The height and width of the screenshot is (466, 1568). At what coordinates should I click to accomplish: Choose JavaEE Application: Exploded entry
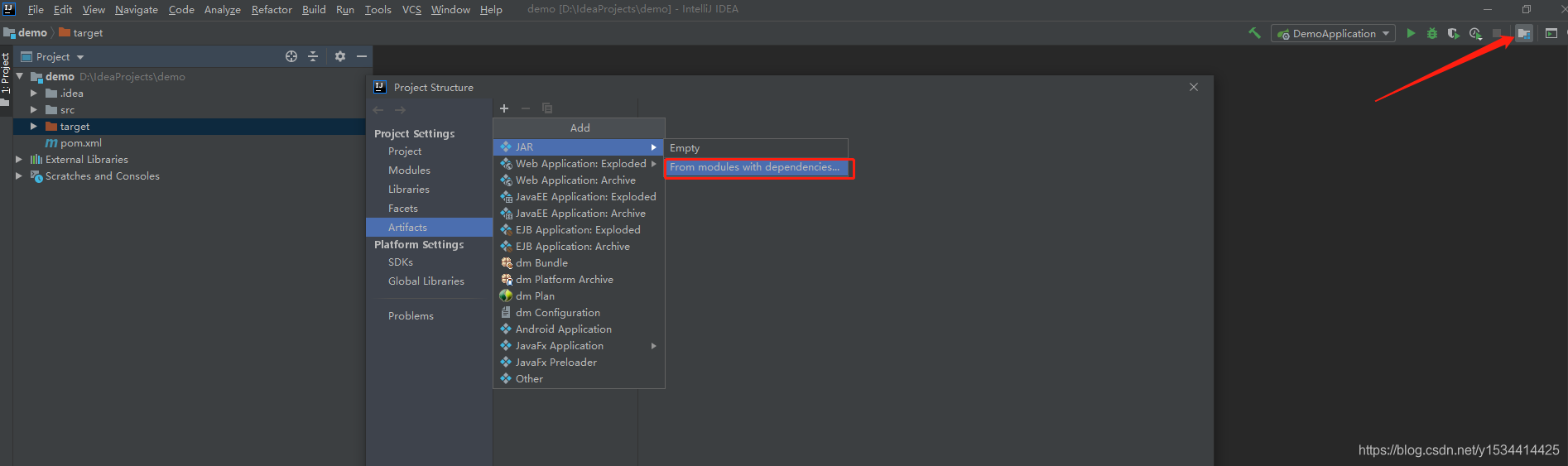(x=579, y=197)
